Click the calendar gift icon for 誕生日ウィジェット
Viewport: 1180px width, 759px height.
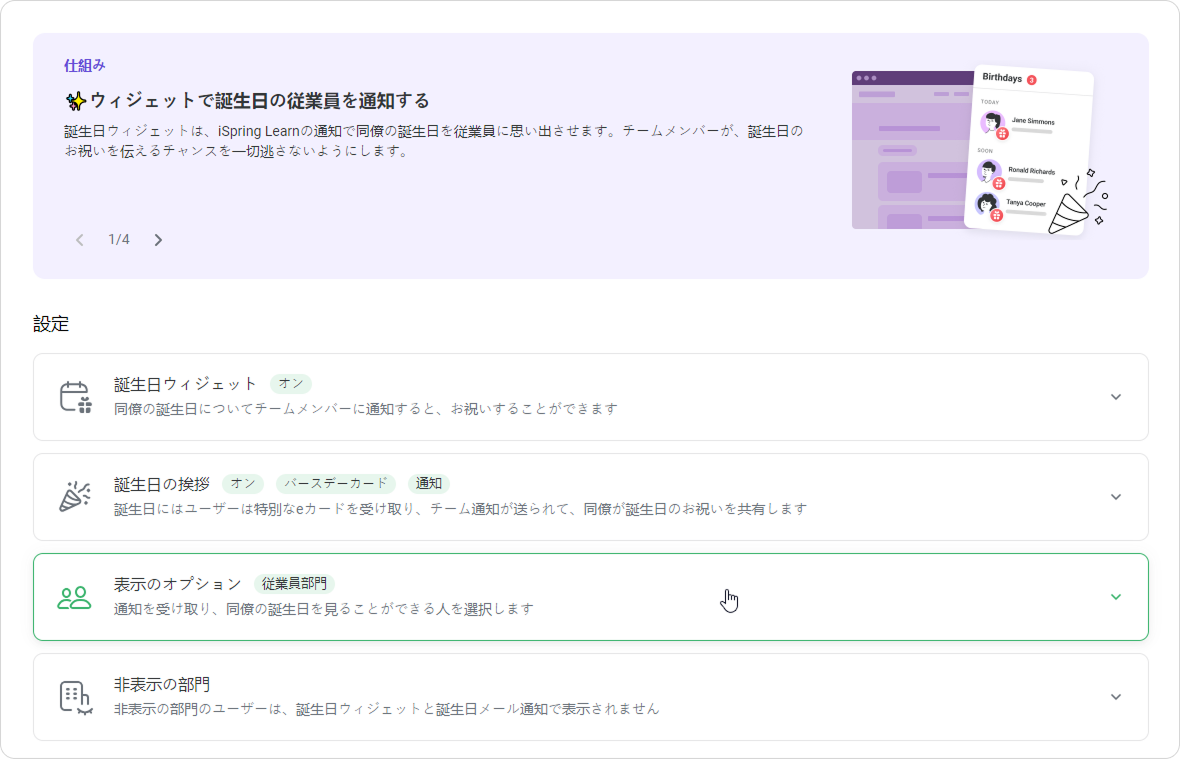75,397
